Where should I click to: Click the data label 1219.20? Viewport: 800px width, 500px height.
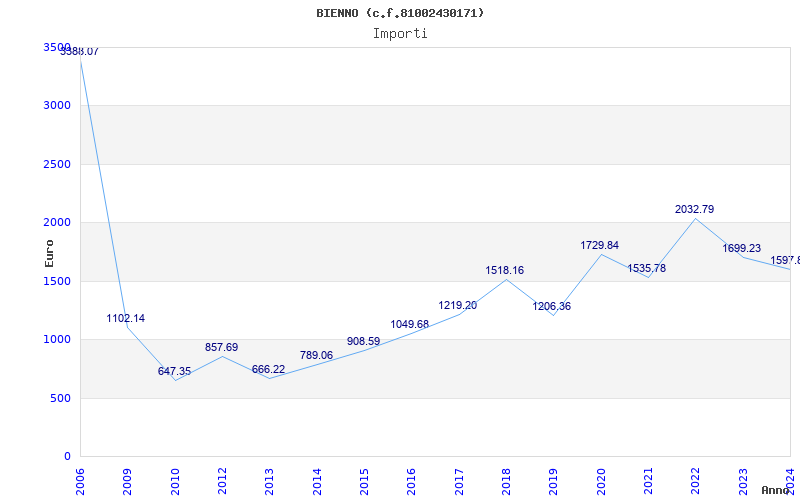[458, 306]
